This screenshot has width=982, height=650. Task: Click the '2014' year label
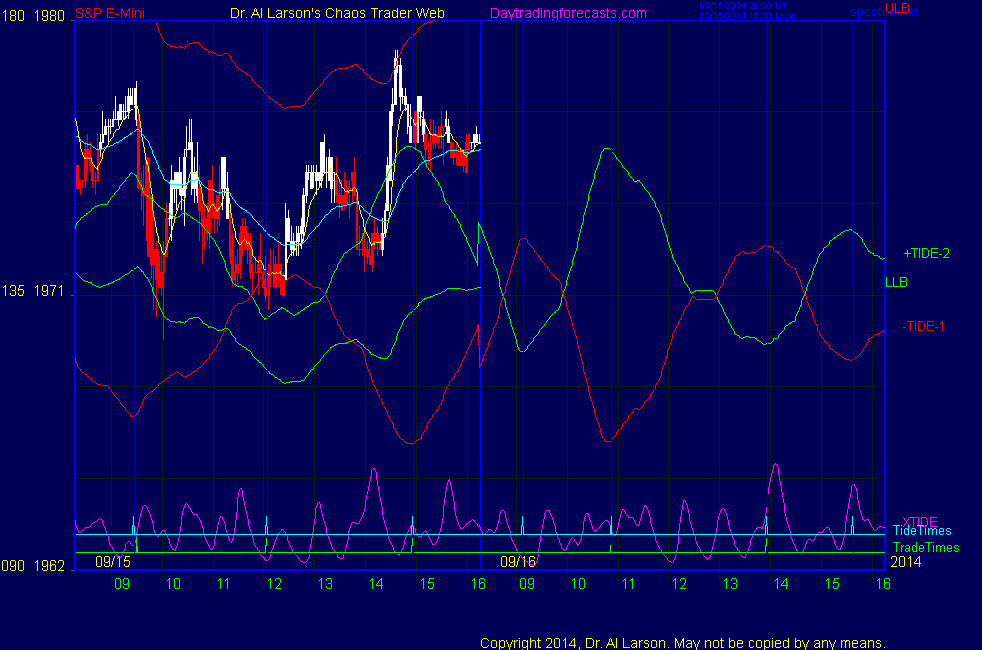click(906, 562)
